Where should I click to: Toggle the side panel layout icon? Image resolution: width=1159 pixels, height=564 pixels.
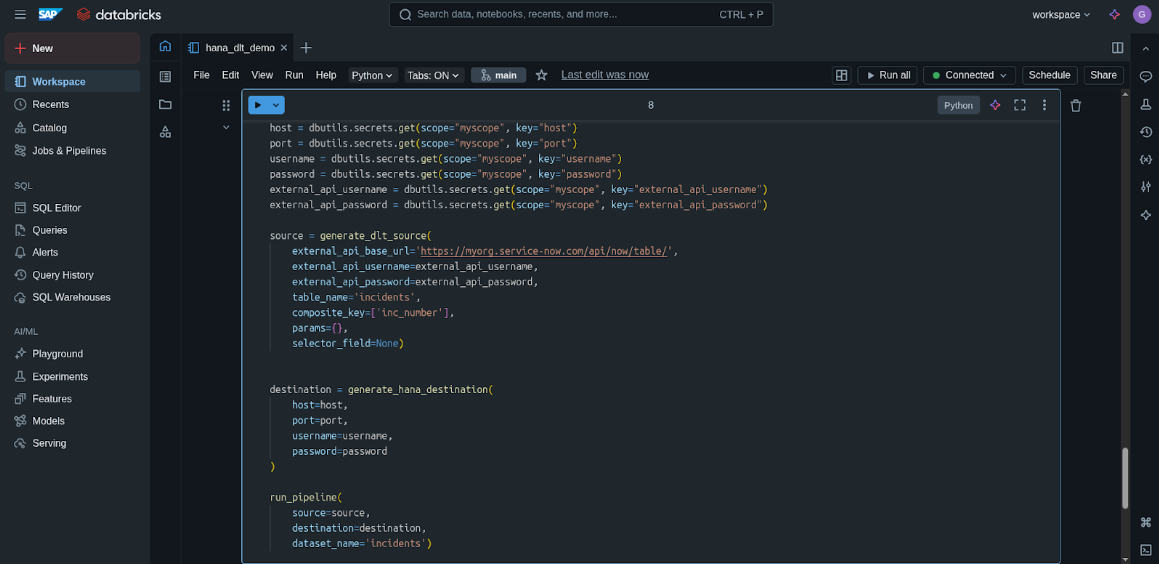[1118, 47]
